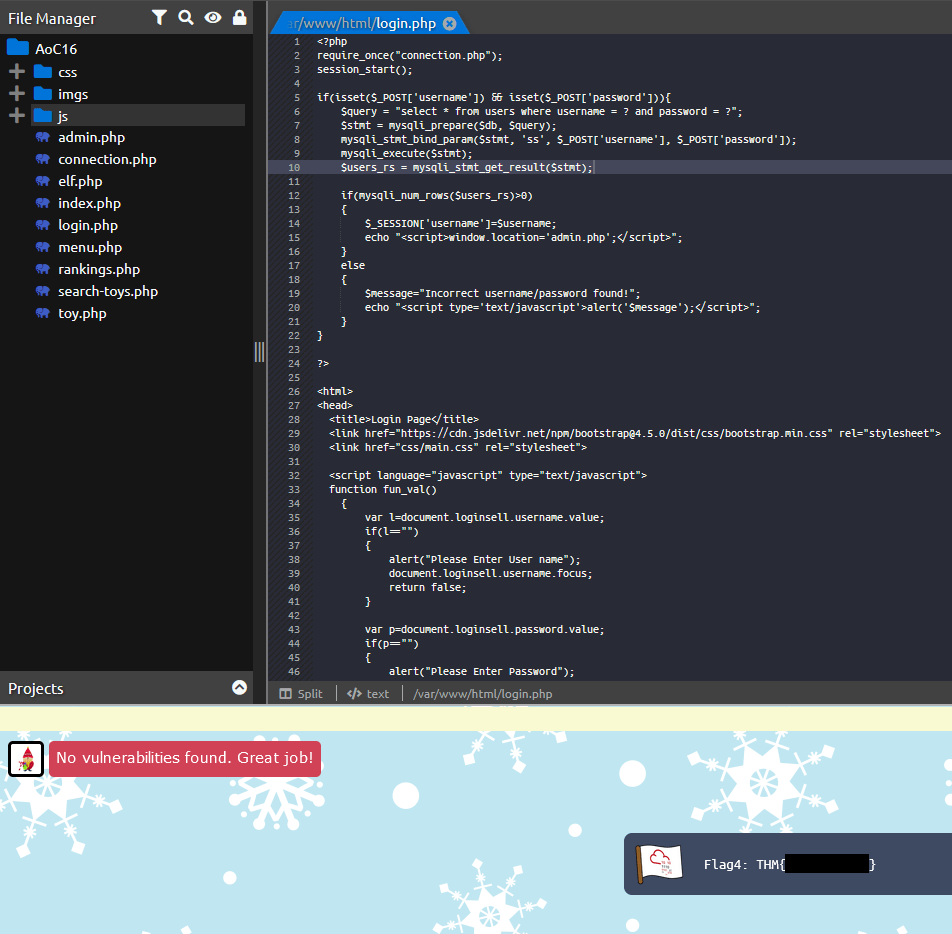Click the PHP elephant icon beside connection.php

[42, 159]
